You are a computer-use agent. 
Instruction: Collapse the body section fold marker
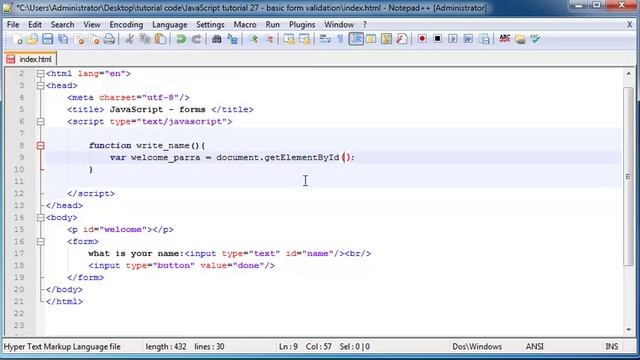40,218
